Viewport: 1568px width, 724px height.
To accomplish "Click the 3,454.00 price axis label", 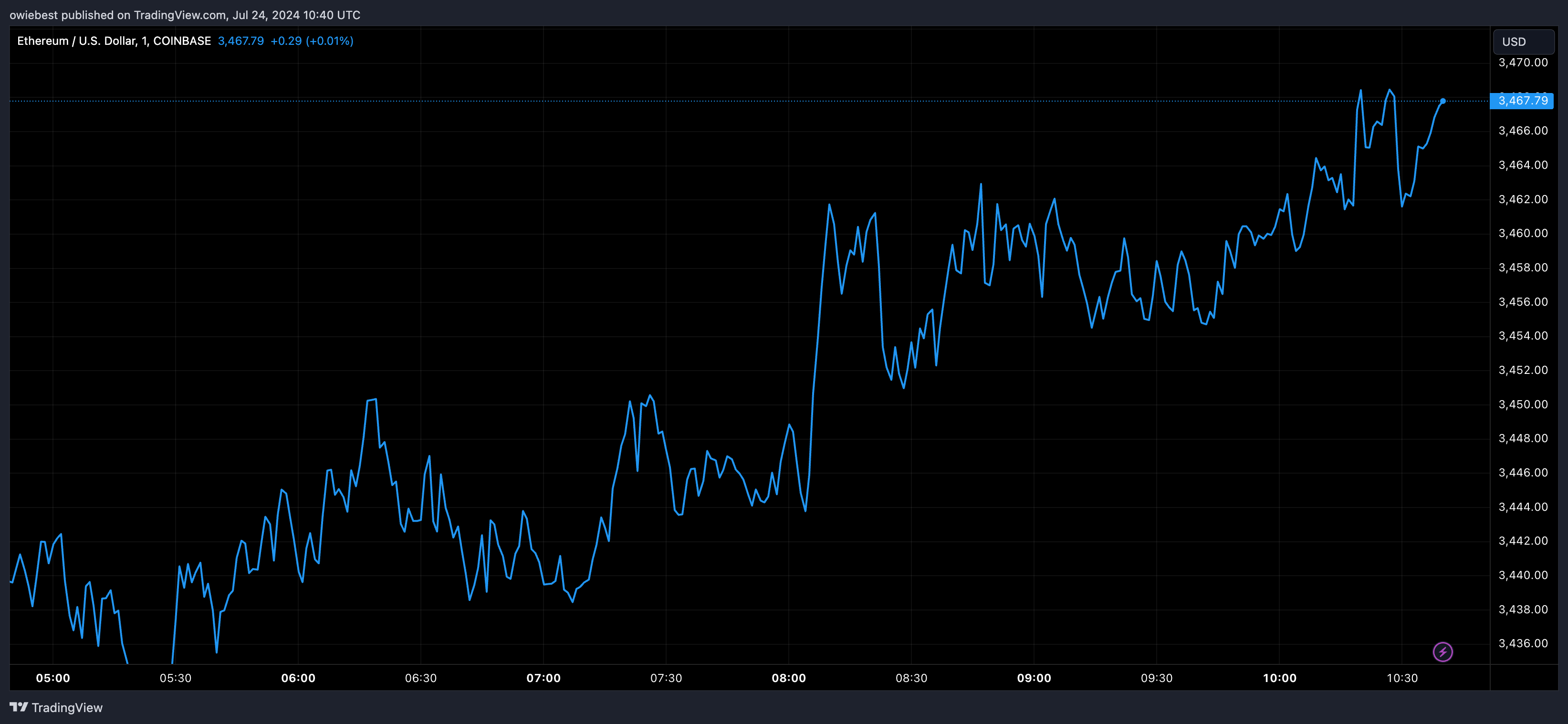I will (1523, 335).
